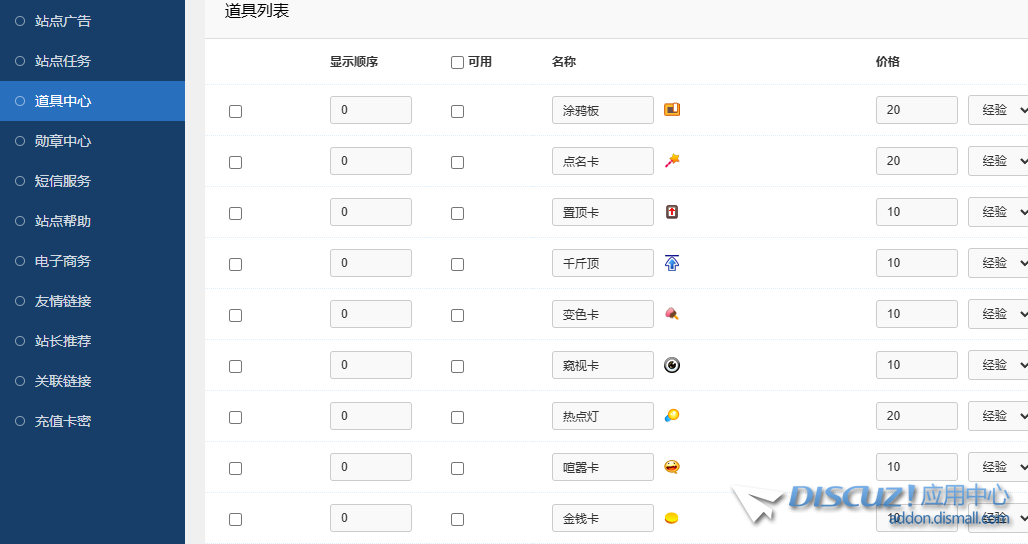Navigate to 电子商务 in the sidebar
Viewport: 1028px width, 544px height.
point(63,261)
